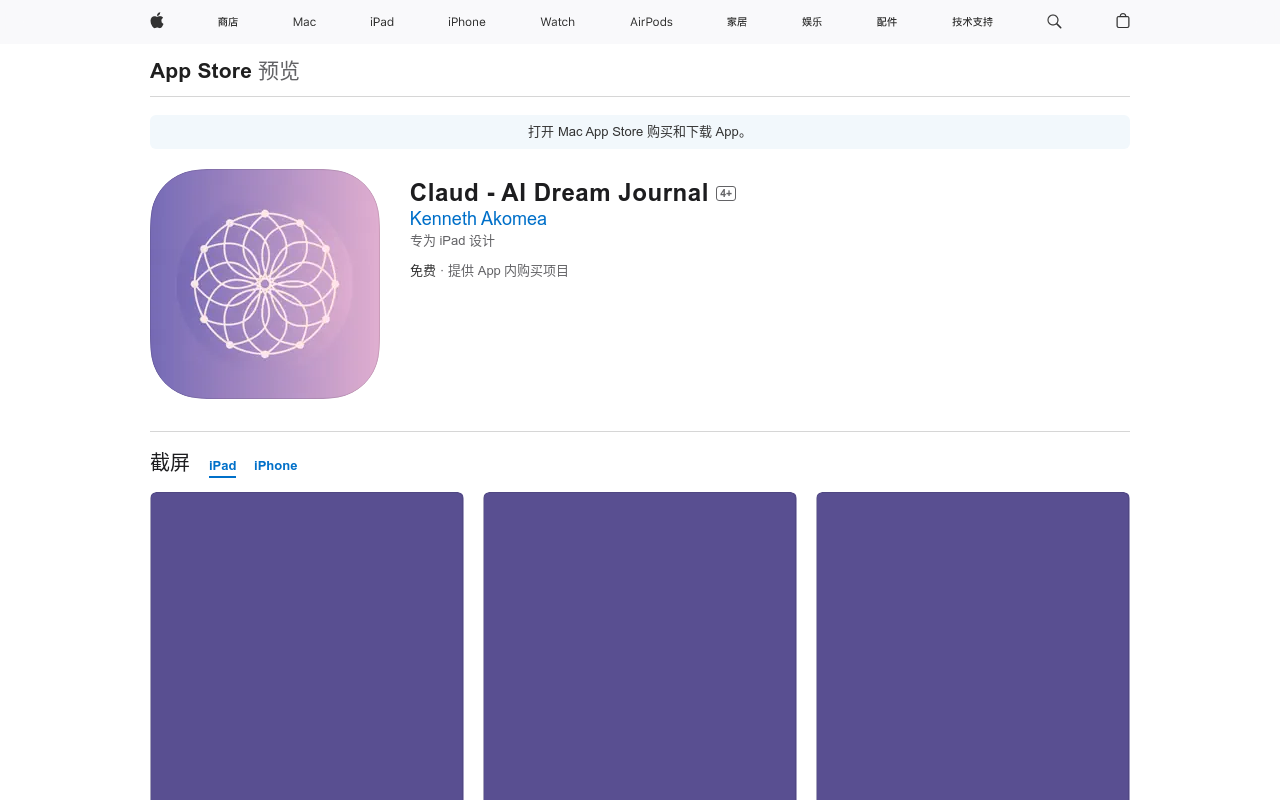Open the iPhone nav menu item

pos(467,22)
